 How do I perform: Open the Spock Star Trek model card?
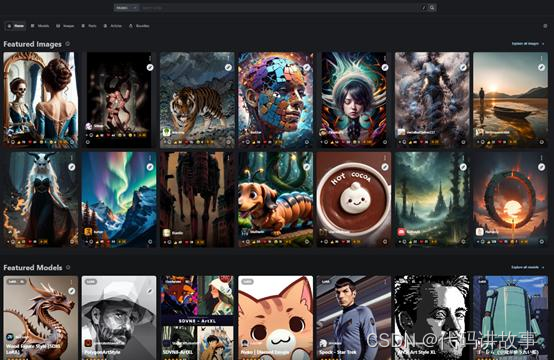click(354, 318)
